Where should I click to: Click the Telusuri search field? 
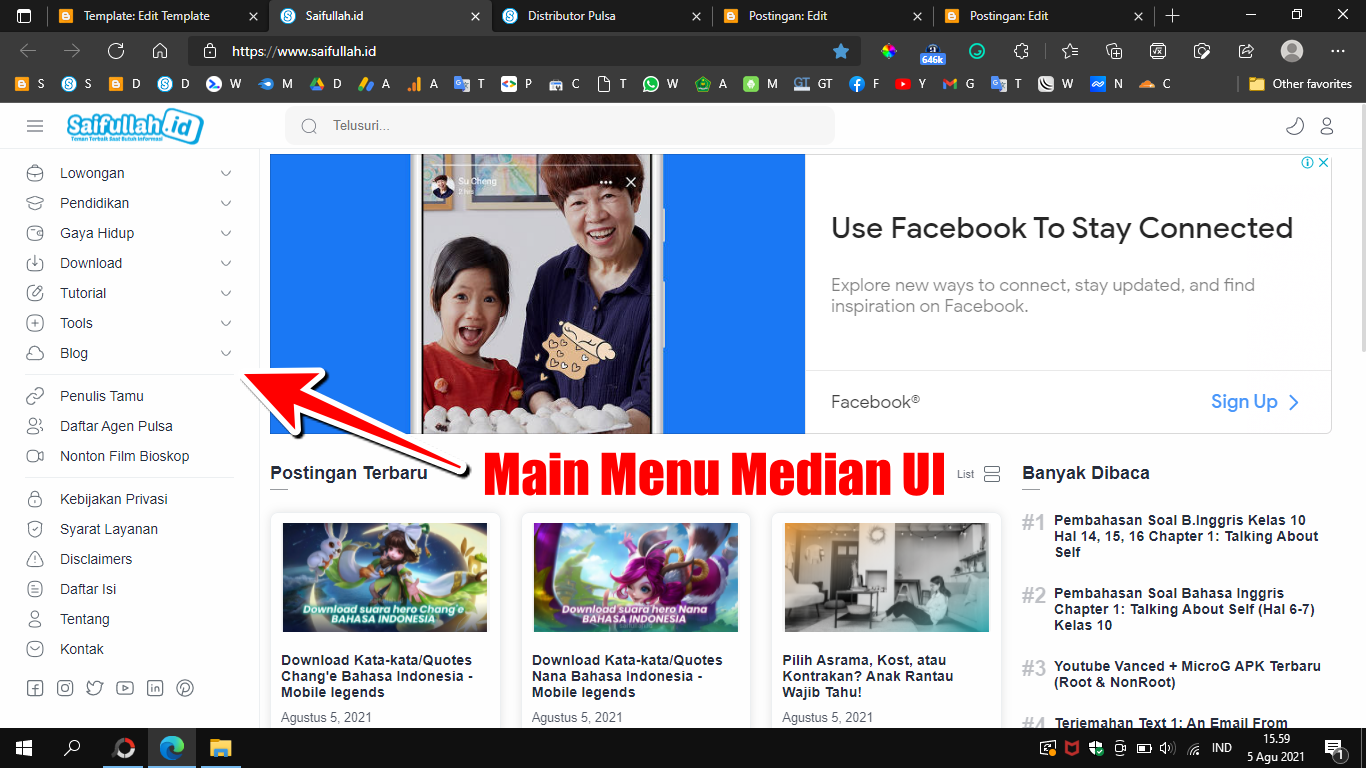[x=560, y=126]
